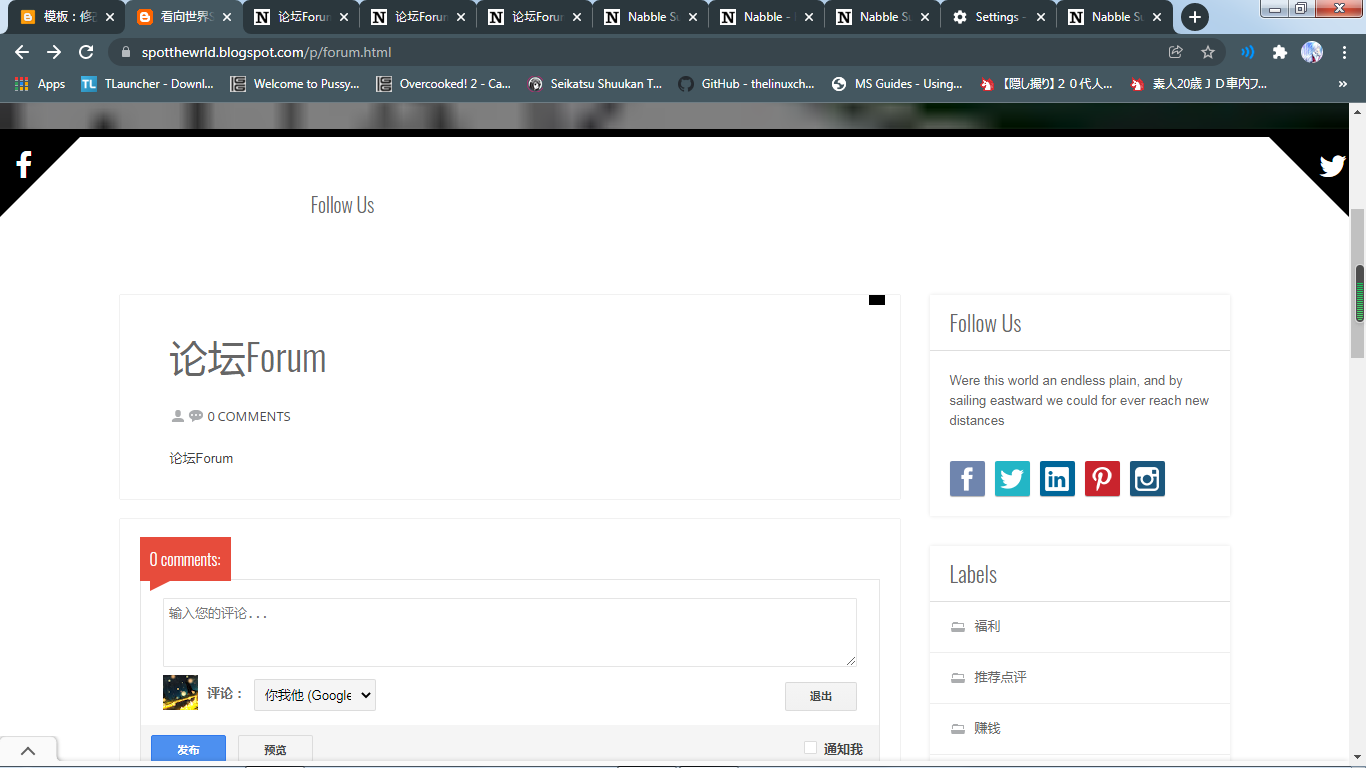Expand the bottom-left up-arrow panel
Screen dimensions: 1366x768
(x=28, y=750)
